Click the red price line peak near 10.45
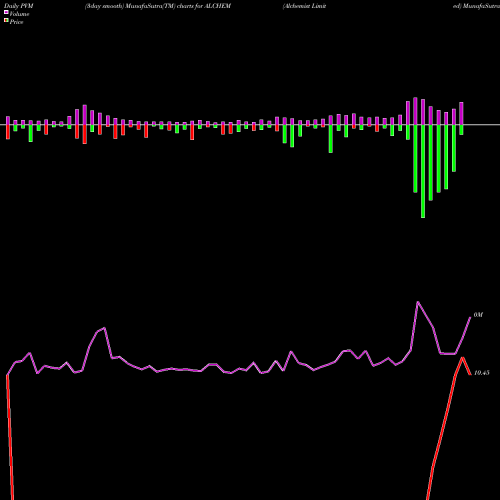Screen dimensions: 500x500 pos(462,358)
